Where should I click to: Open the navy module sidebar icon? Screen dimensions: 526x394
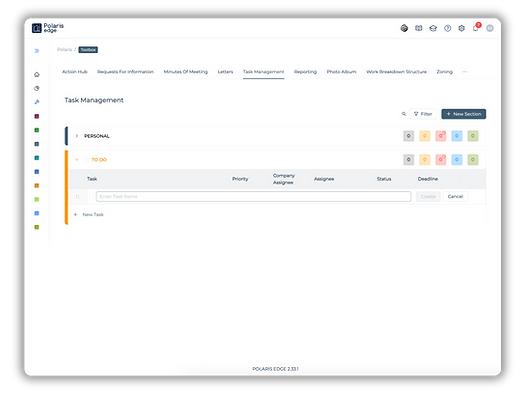pos(37,144)
